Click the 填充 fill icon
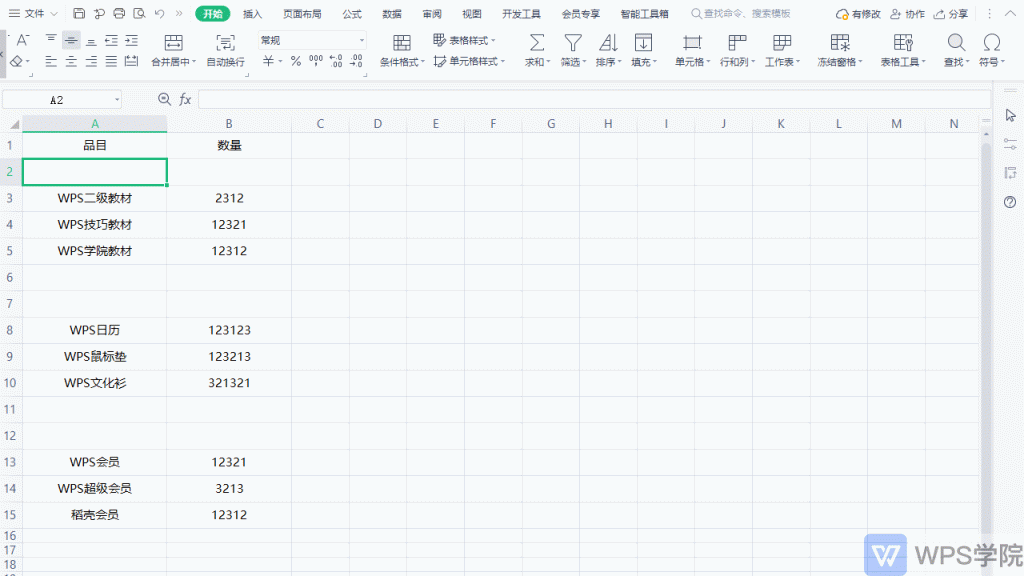Image resolution: width=1024 pixels, height=576 pixels. [x=643, y=43]
